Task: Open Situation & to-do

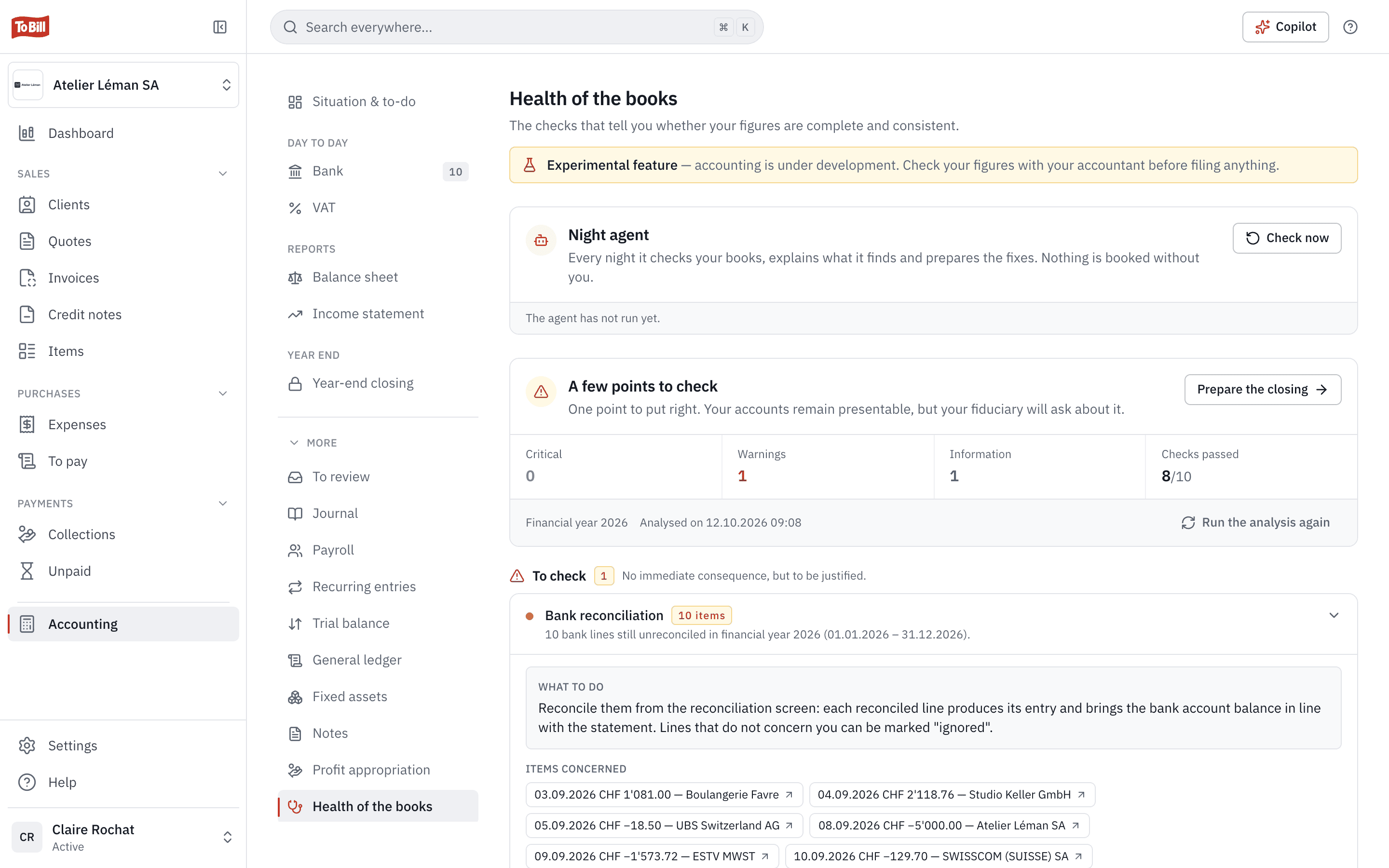Action: tap(378, 102)
